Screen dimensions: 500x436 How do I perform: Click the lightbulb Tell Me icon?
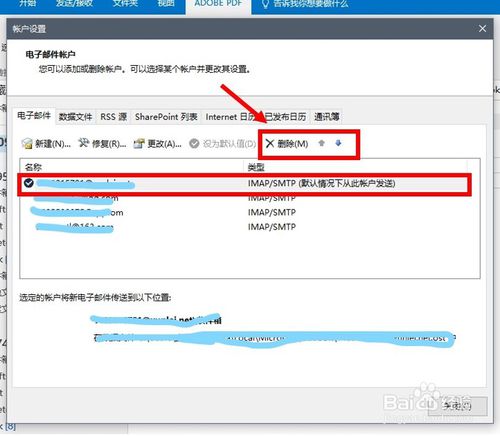[265, 4]
